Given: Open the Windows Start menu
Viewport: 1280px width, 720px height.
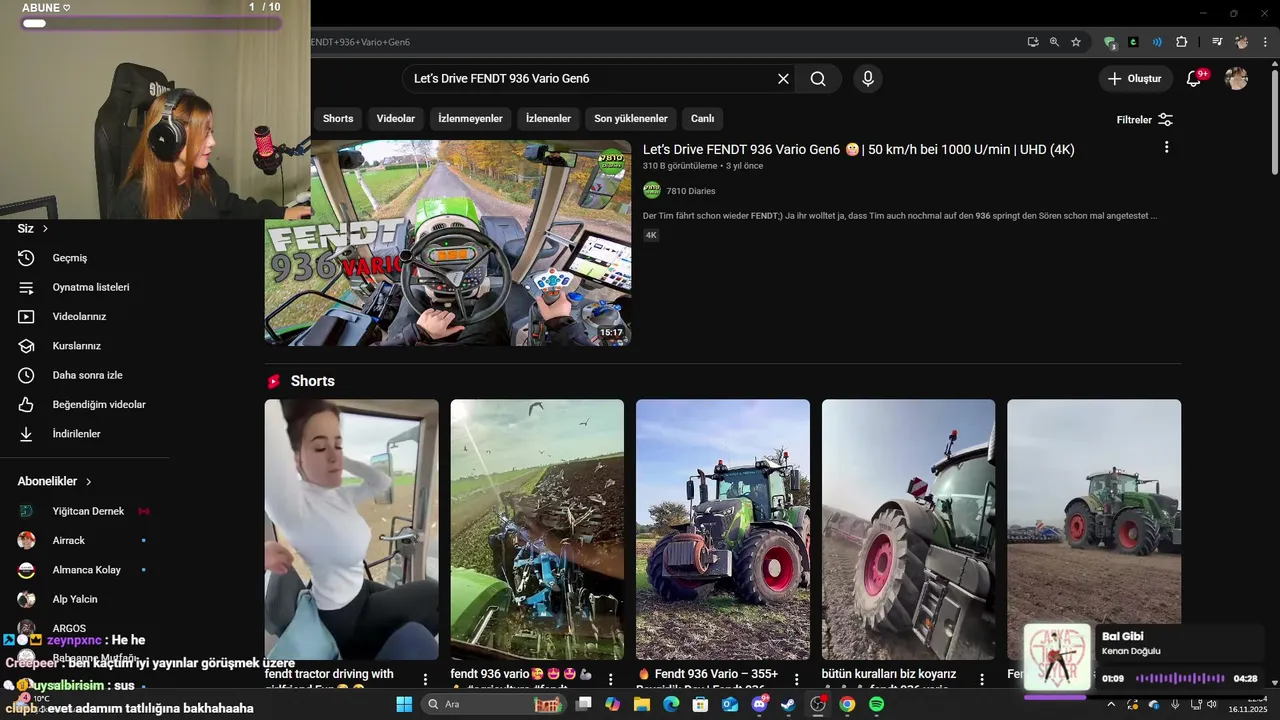Looking at the screenshot, I should (404, 704).
